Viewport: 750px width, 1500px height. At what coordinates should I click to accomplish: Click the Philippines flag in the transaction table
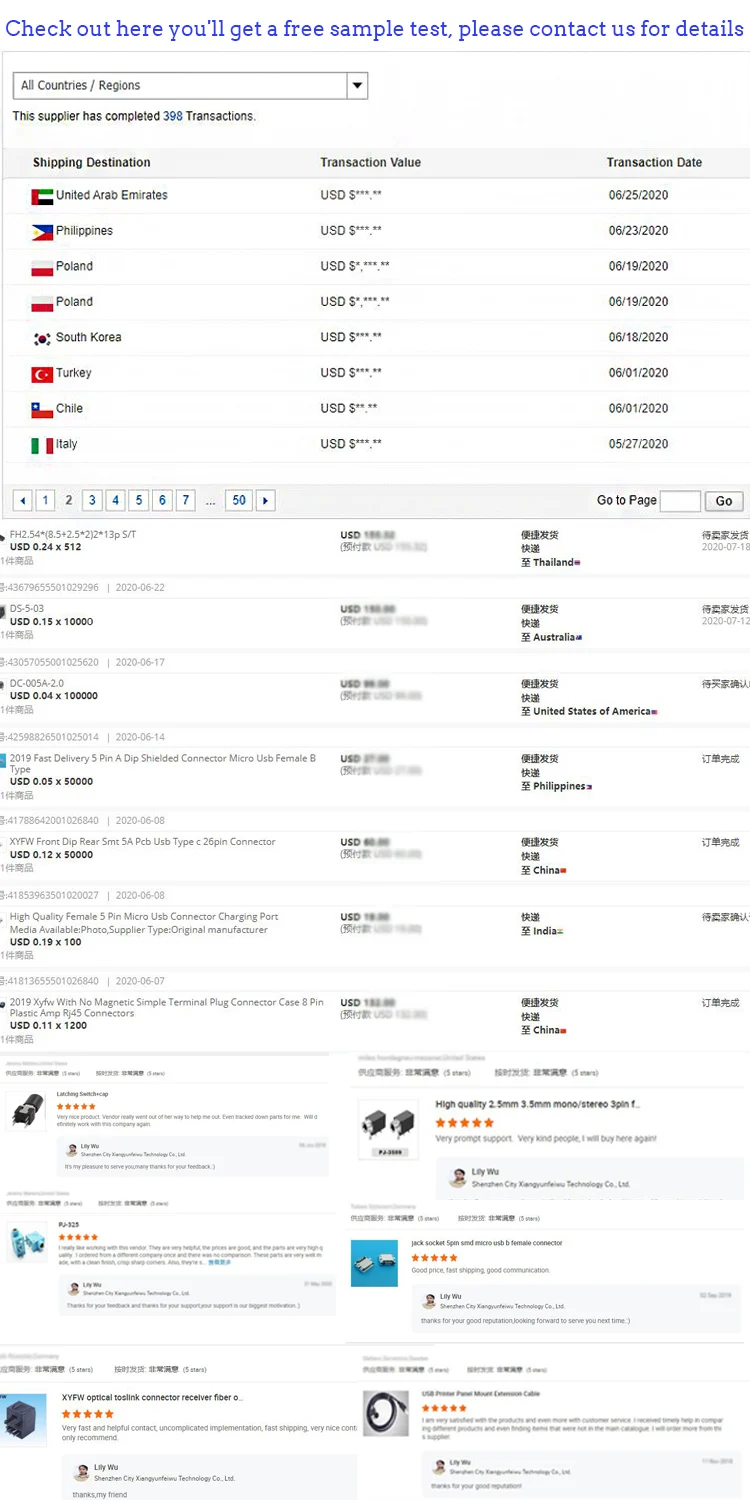42,232
